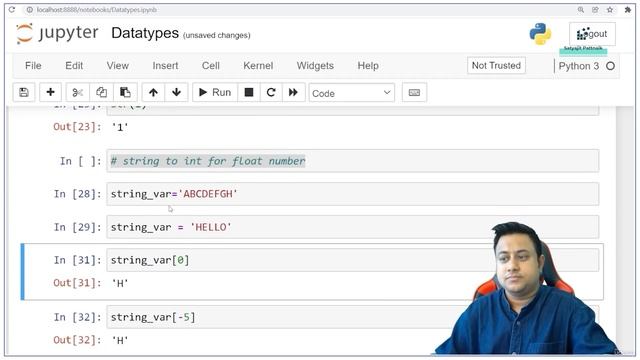Click the Python 3 kernel name
The height and width of the screenshot is (360, 640).
(579, 66)
